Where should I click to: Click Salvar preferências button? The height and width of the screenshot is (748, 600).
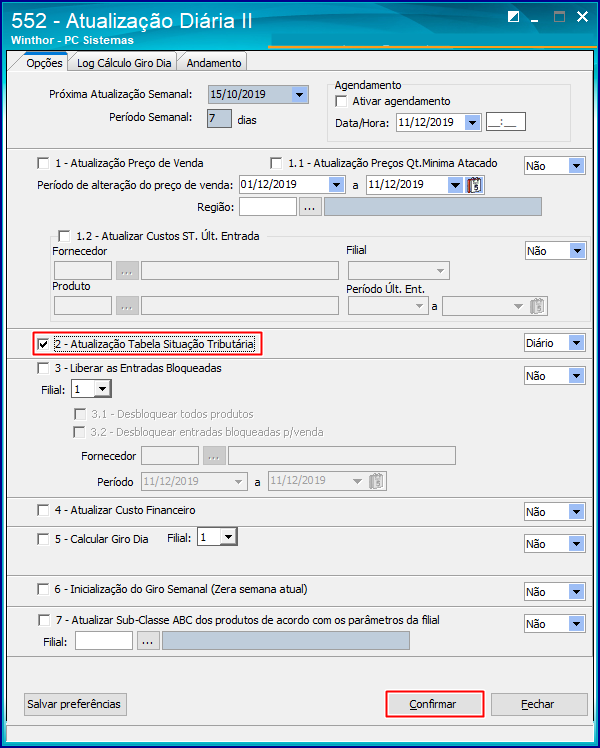click(x=75, y=704)
